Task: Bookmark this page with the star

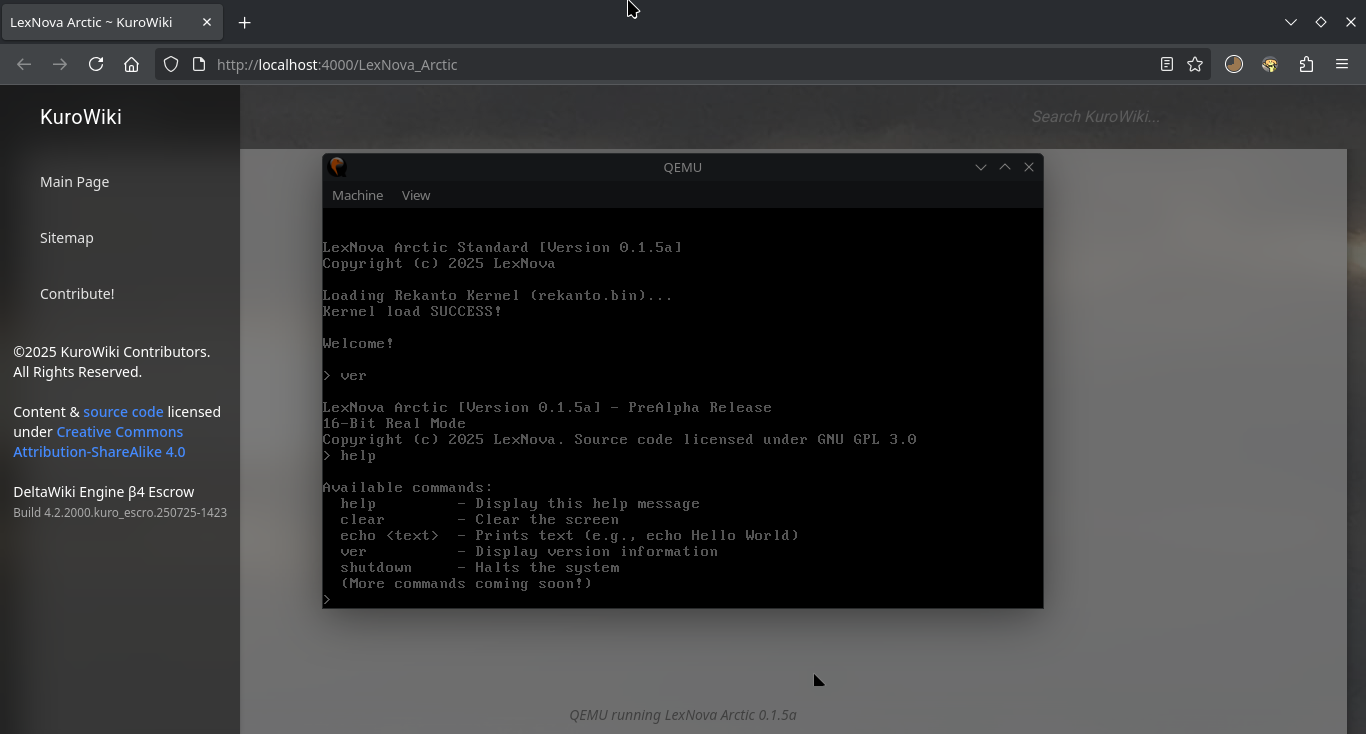Action: pos(1195,64)
